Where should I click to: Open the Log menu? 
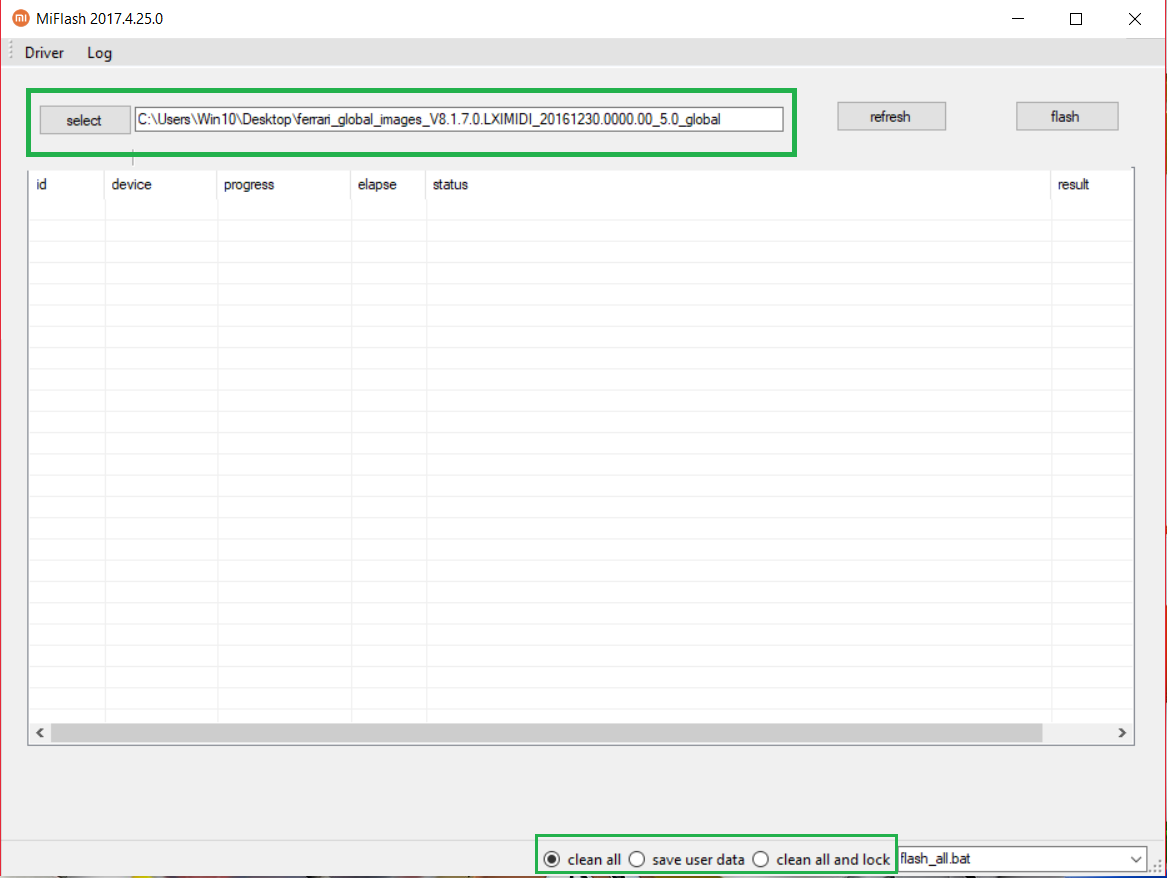pos(99,53)
